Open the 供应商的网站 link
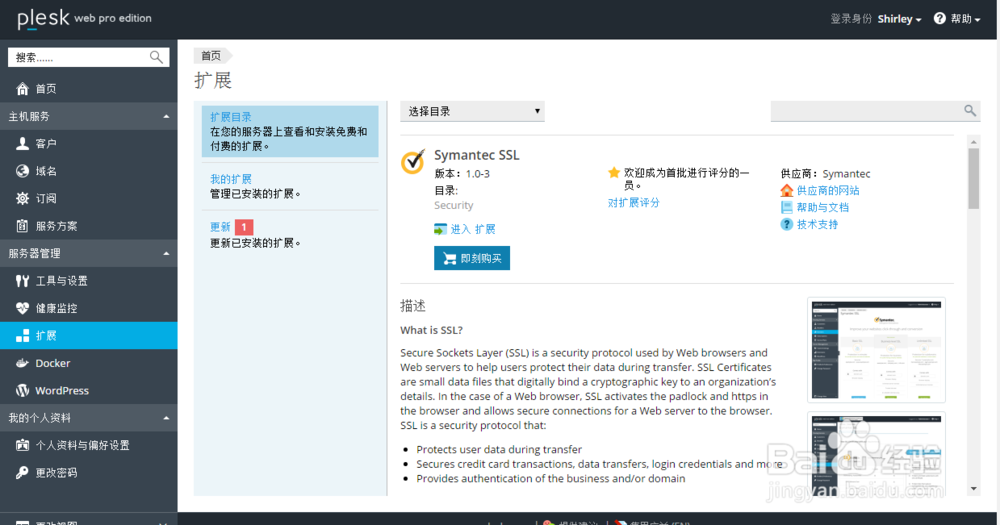This screenshot has width=1000, height=525. coord(828,190)
